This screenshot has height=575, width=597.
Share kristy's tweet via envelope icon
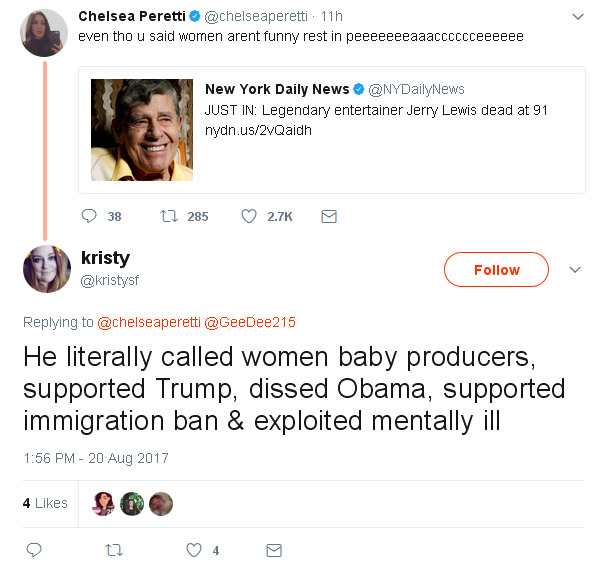(274, 550)
